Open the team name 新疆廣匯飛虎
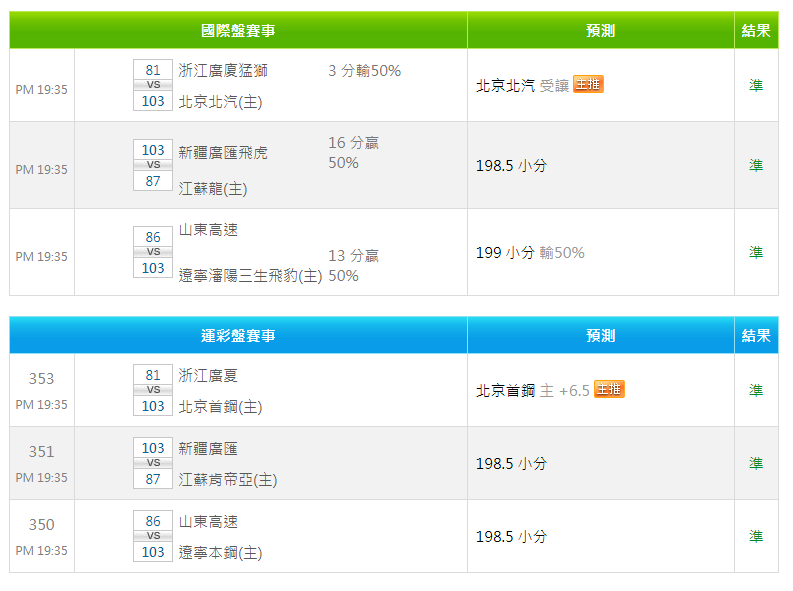 (223, 153)
